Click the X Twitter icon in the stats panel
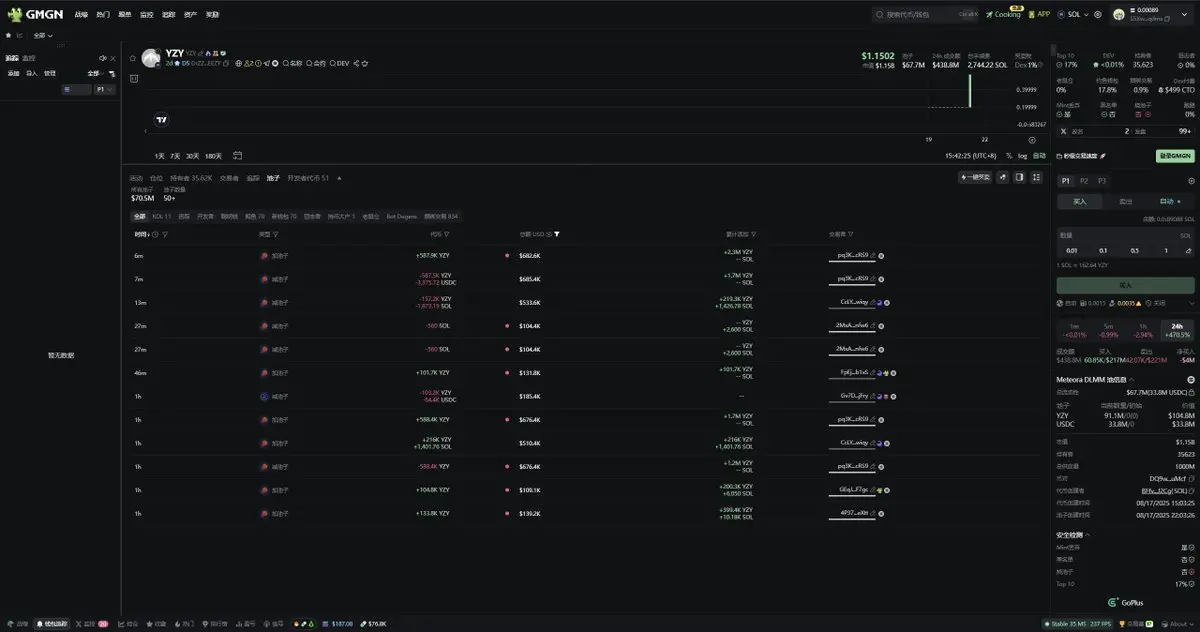 pos(1064,131)
